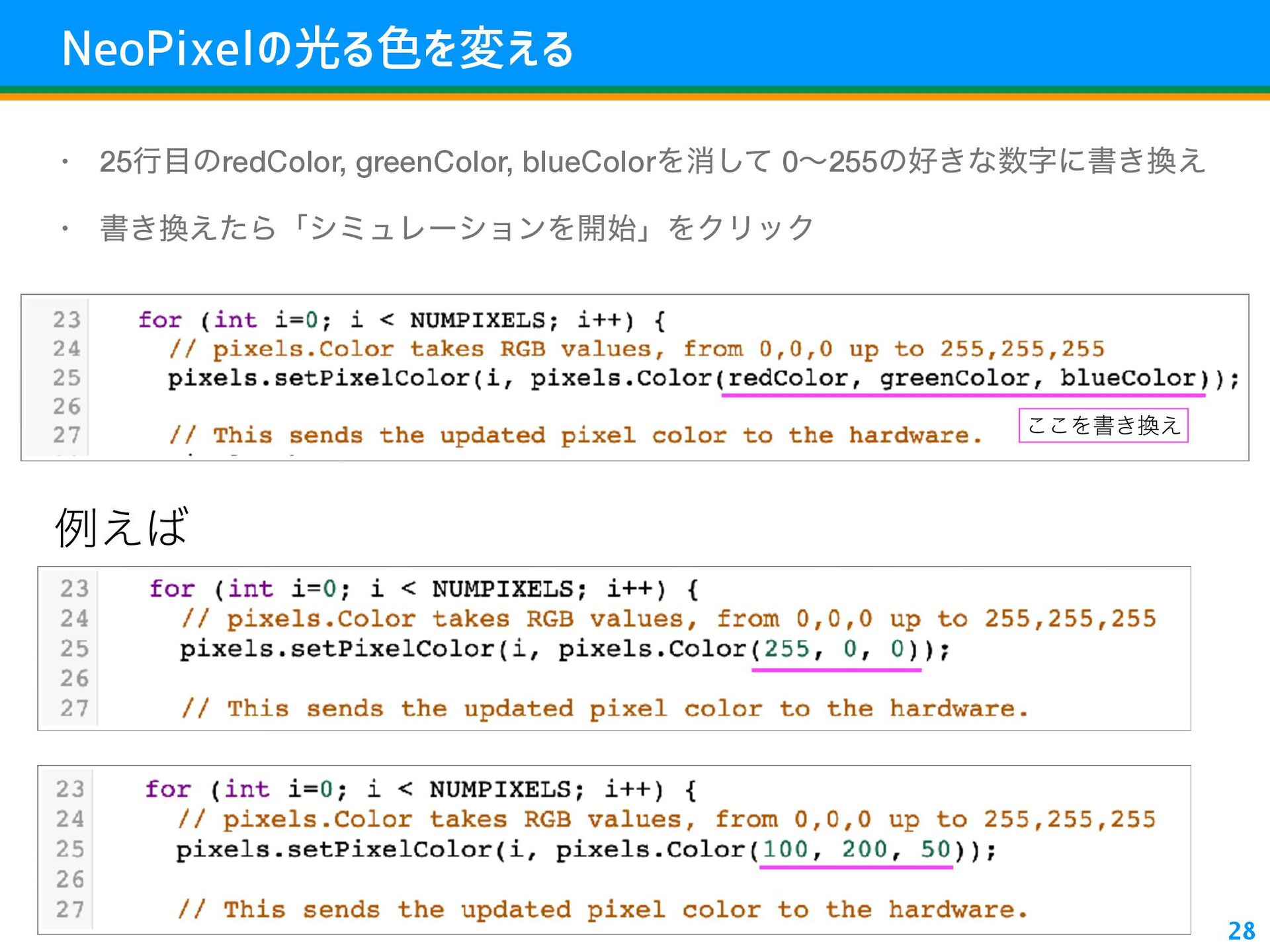The image size is (1270, 952).
Task: Click "setPixelColor" on the Color(255, 0, 0) line
Action: (x=393, y=649)
